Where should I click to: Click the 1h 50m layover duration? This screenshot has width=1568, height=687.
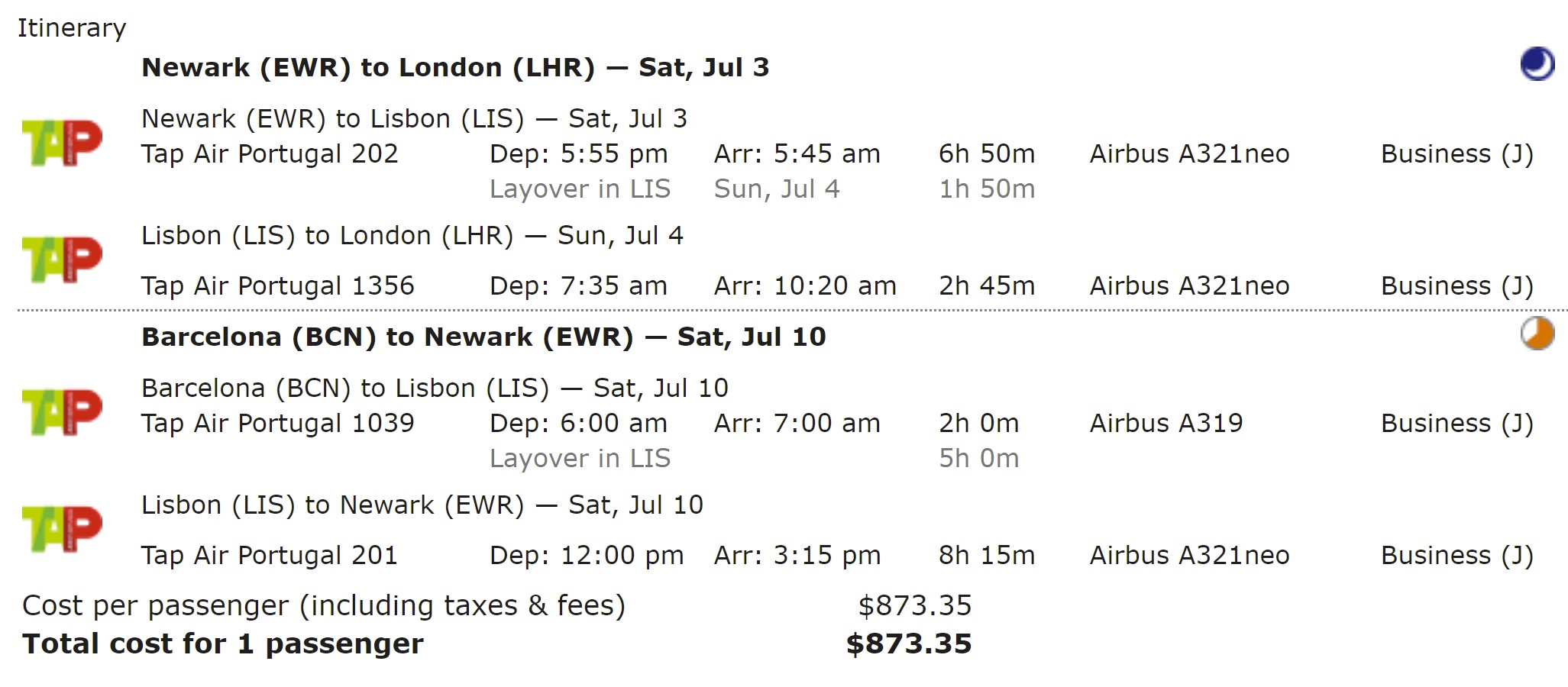987,189
